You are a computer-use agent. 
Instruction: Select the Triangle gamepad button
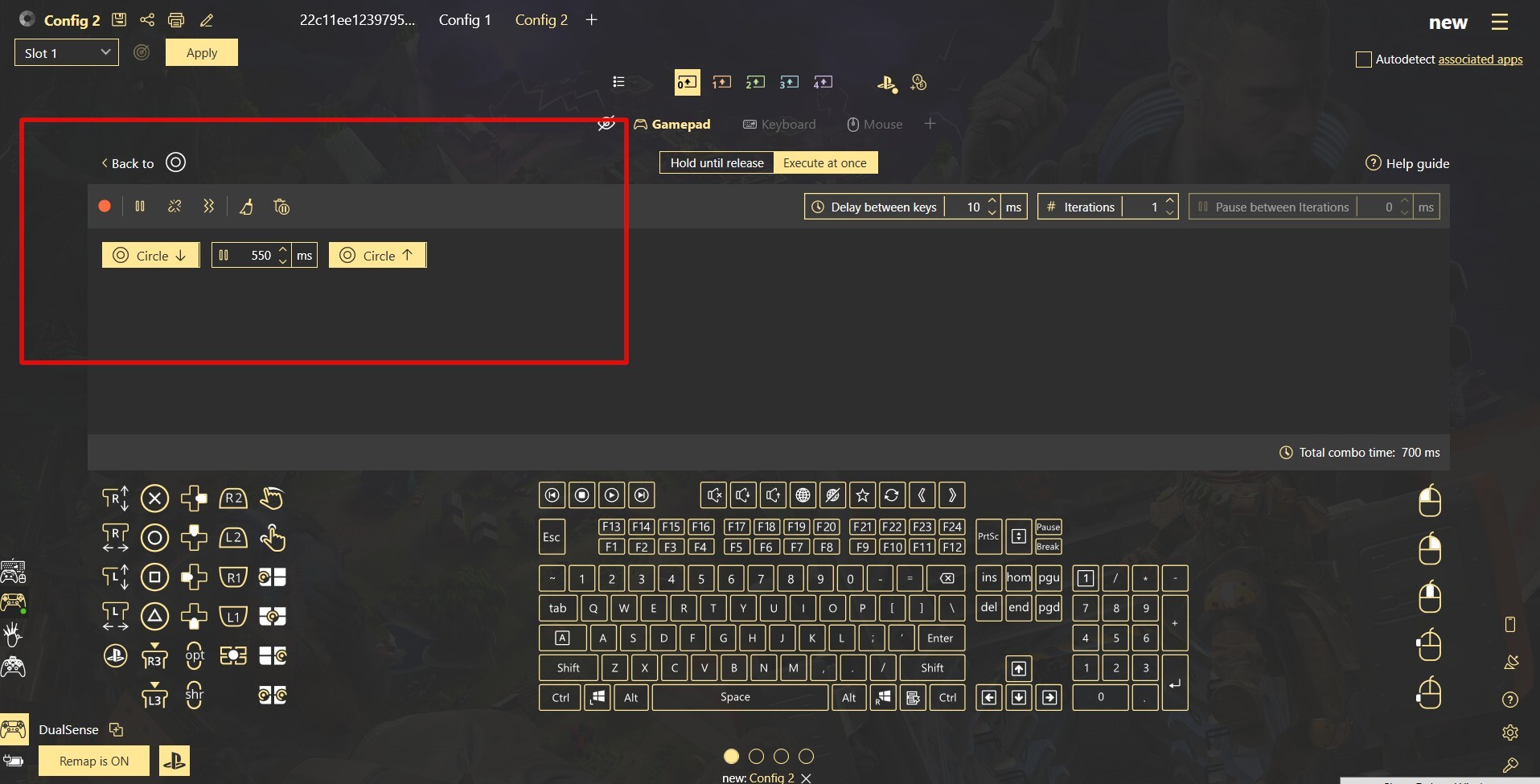point(154,617)
